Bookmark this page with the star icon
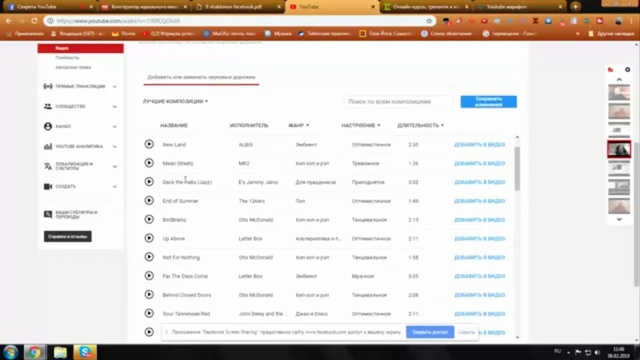This screenshot has width=640, height=360. coord(429,21)
